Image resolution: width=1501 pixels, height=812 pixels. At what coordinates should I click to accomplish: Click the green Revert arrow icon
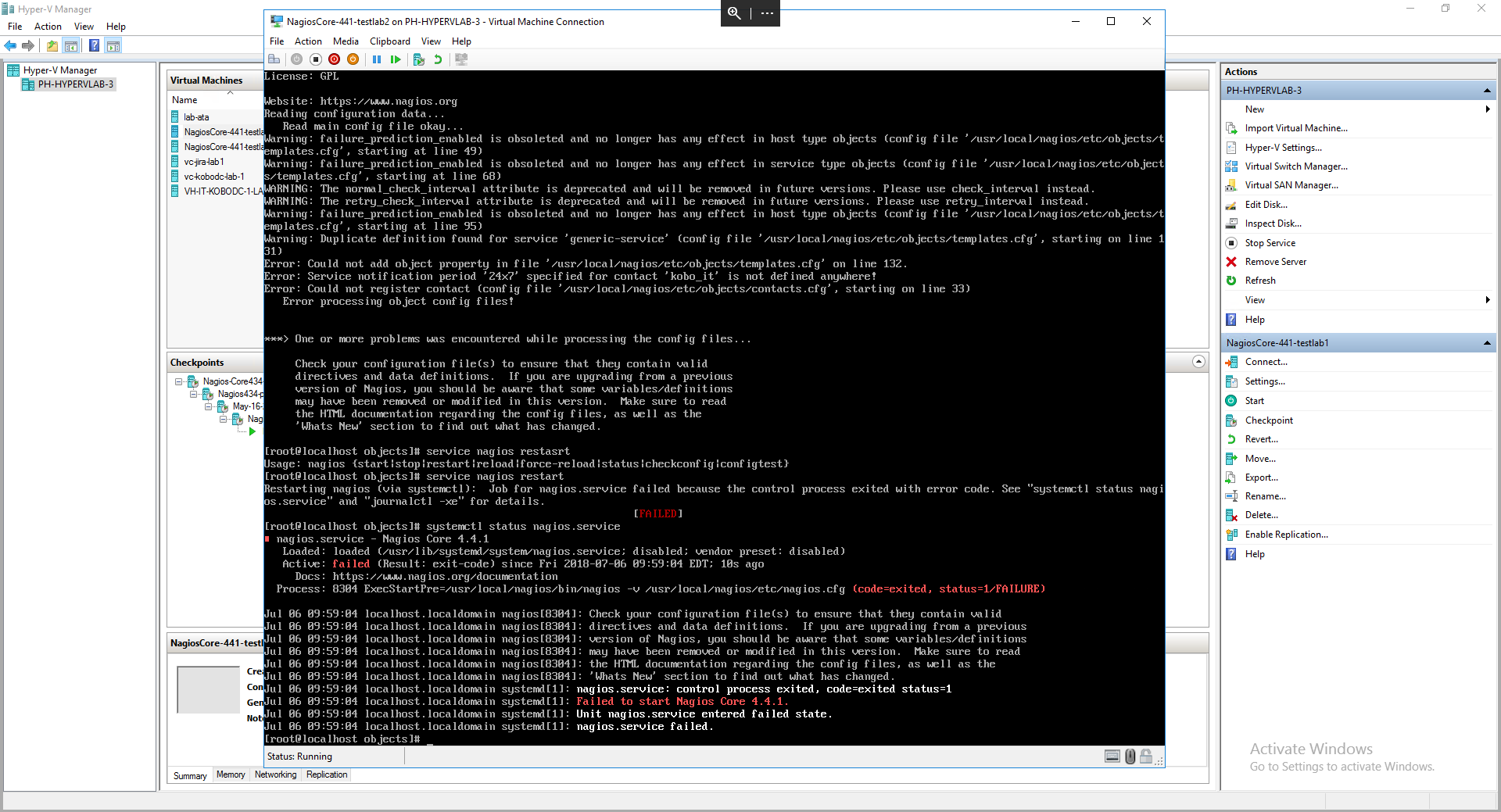pos(438,59)
